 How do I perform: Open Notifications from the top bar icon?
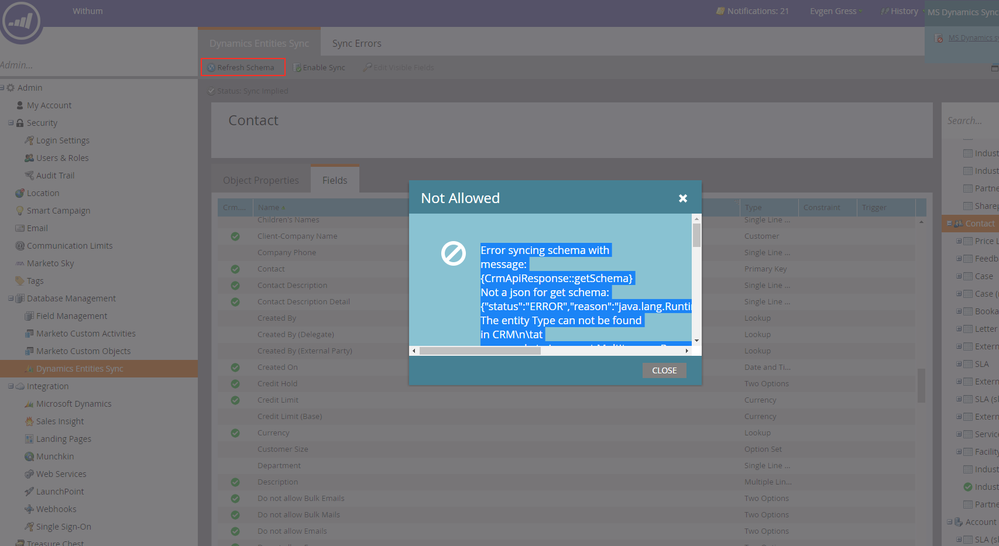(x=720, y=11)
